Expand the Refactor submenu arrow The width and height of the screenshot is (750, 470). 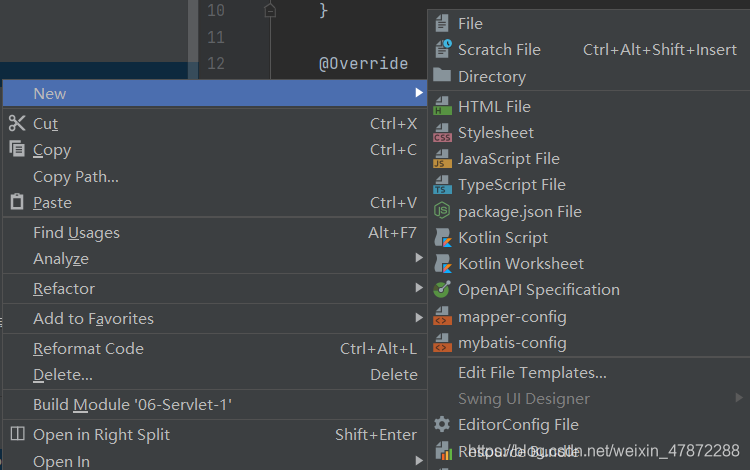pyautogui.click(x=419, y=287)
